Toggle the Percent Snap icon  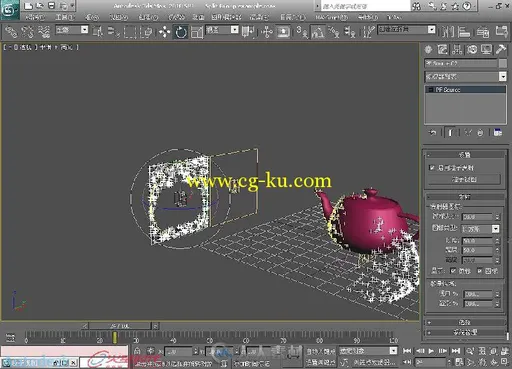334,32
